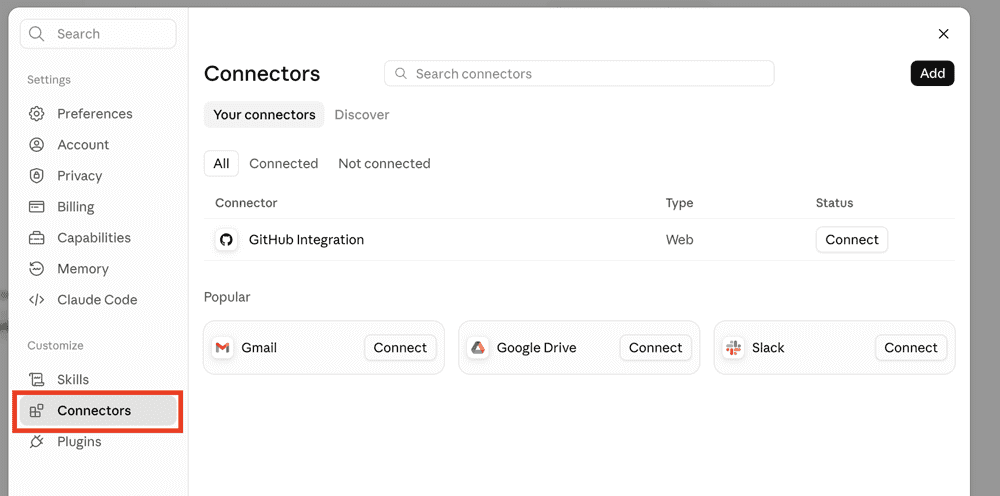
Task: Close the settings dialog
Action: [x=943, y=34]
